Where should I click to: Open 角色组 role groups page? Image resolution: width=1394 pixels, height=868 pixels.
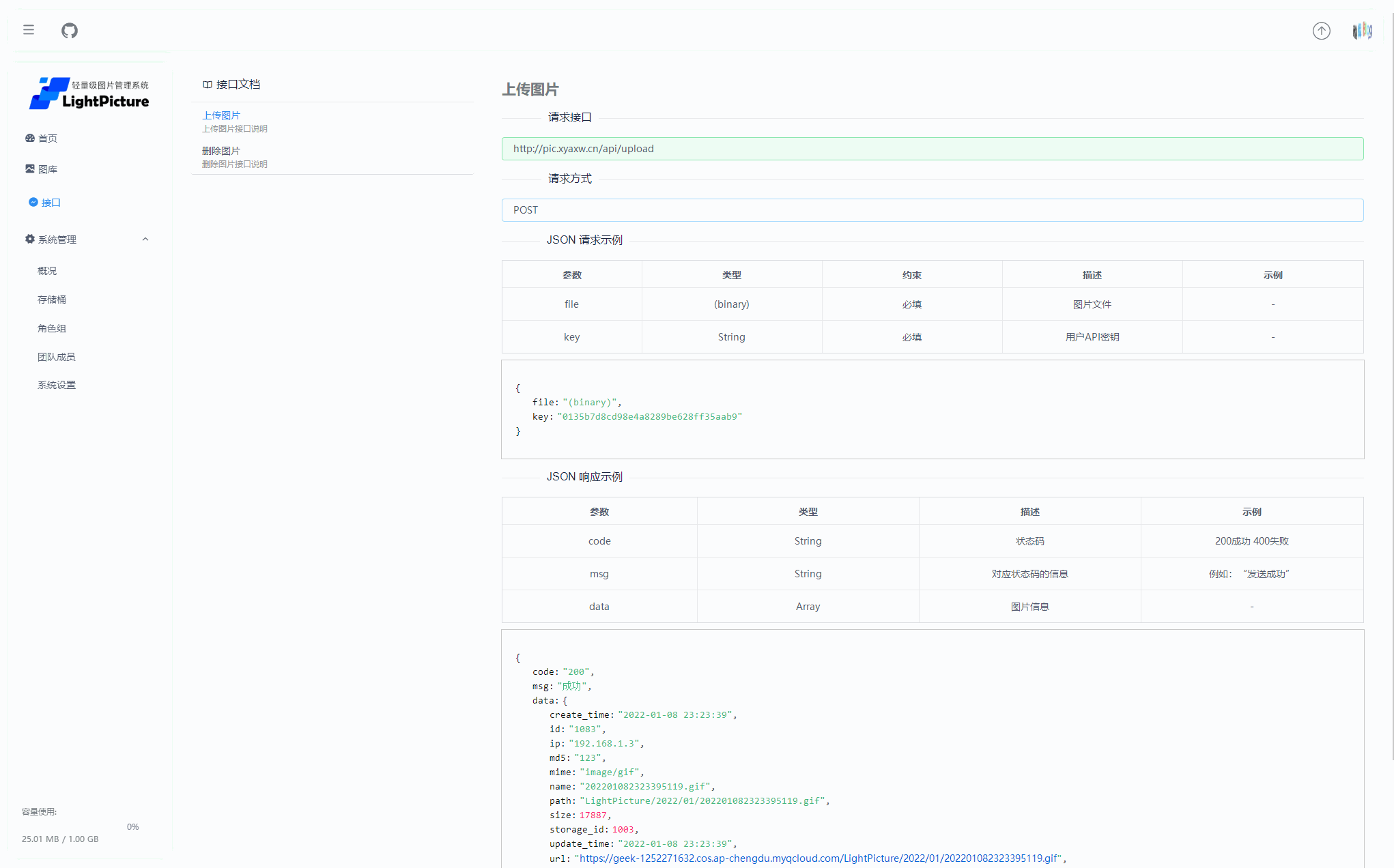click(x=52, y=328)
